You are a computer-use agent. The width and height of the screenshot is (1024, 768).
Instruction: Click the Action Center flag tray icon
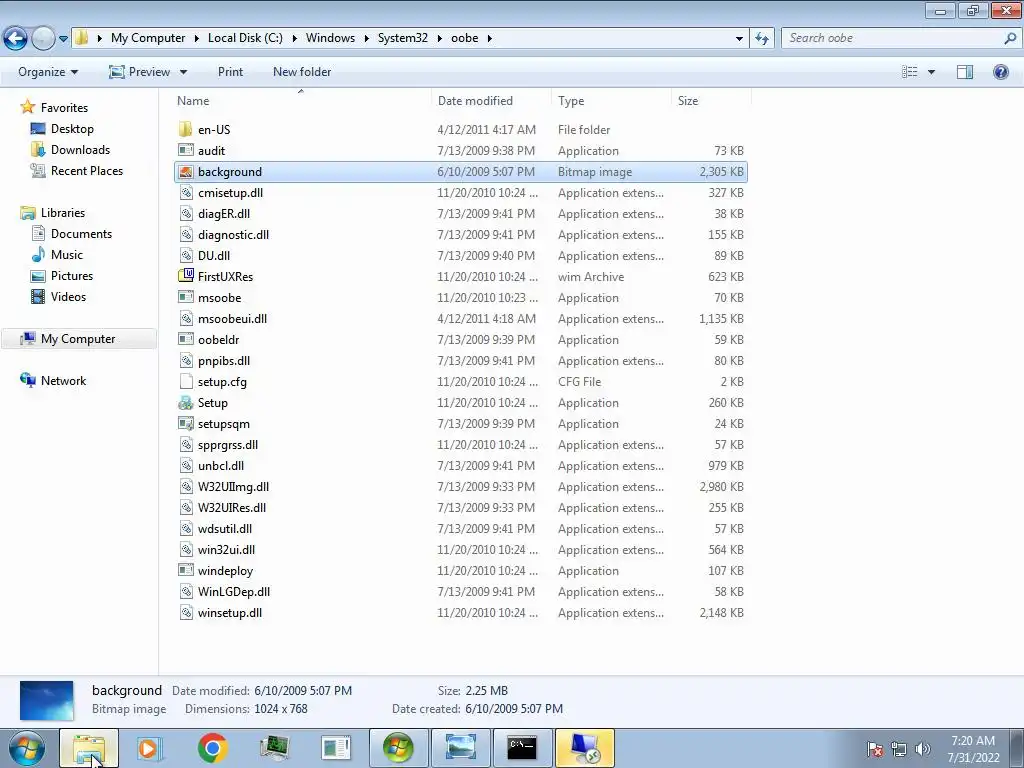point(875,749)
